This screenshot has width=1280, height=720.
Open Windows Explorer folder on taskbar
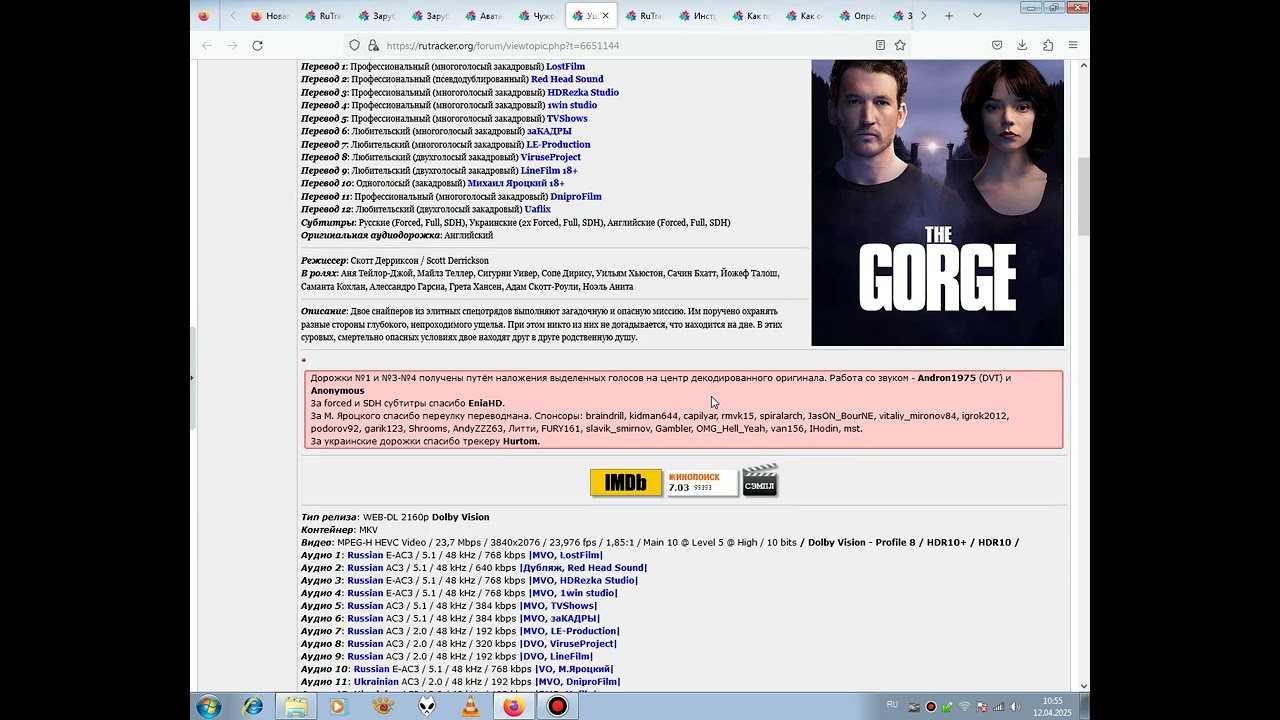click(x=297, y=706)
